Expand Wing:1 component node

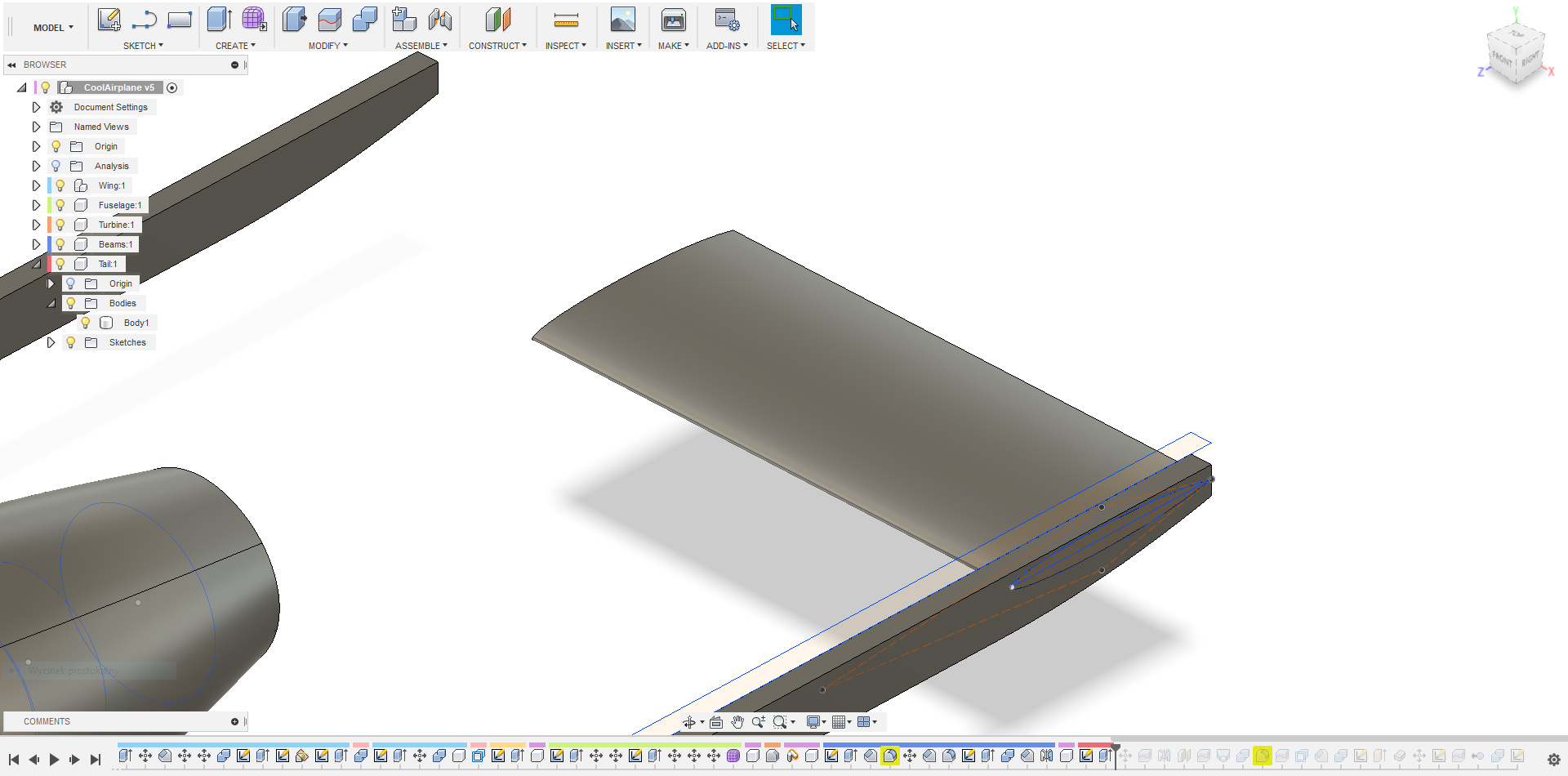pyautogui.click(x=36, y=185)
